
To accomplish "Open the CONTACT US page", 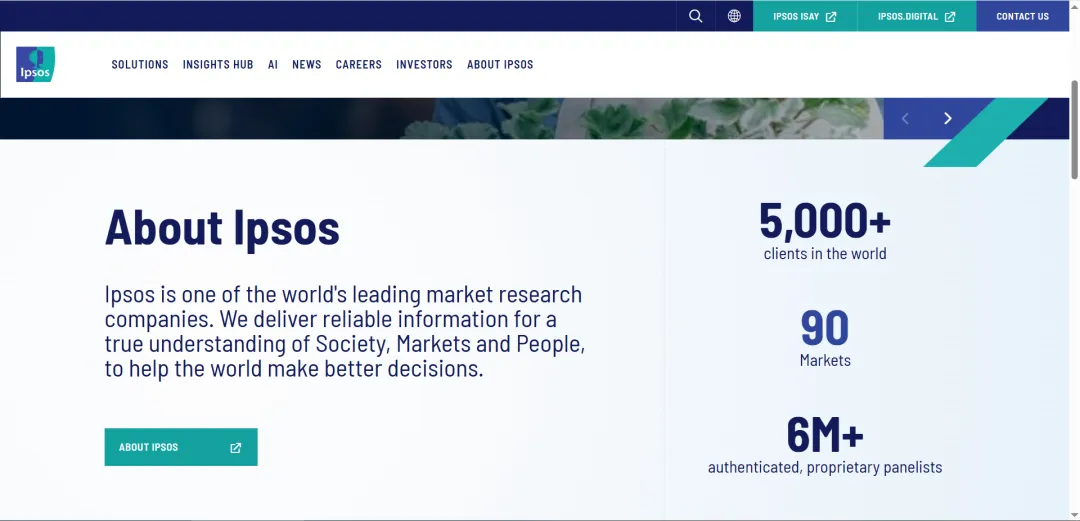I will click(1023, 16).
